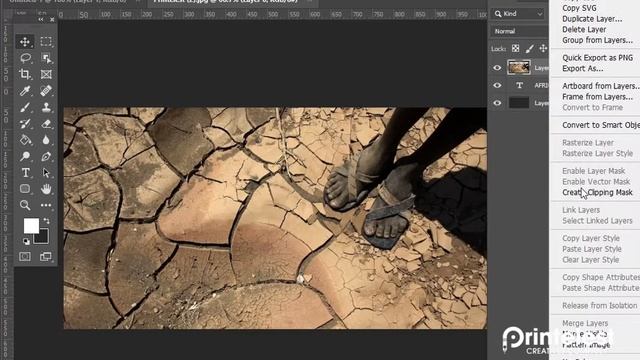640x360 pixels.
Task: Select the Crop tool
Action: pos(25,74)
